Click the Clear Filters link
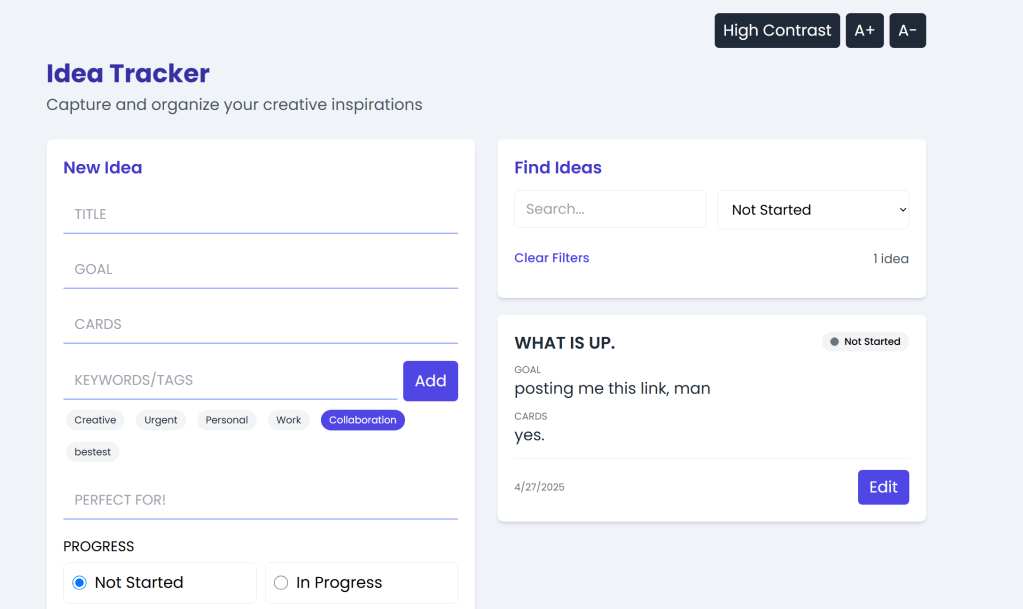 click(x=551, y=258)
